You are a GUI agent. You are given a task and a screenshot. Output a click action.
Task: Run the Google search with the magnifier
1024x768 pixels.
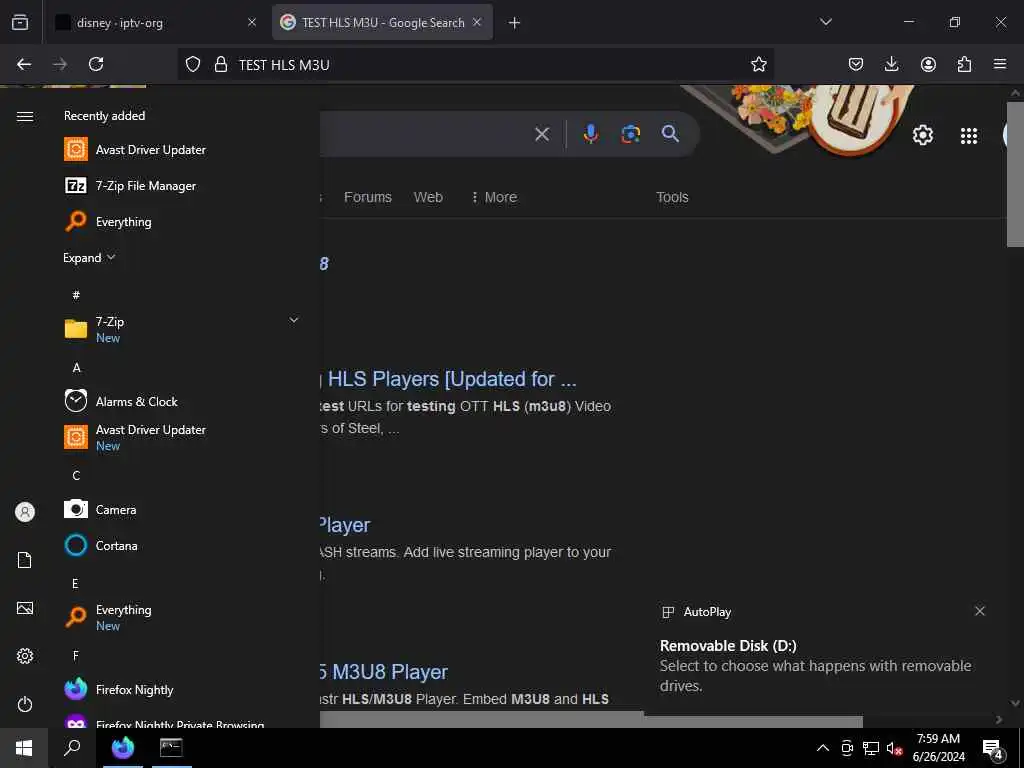pos(670,134)
